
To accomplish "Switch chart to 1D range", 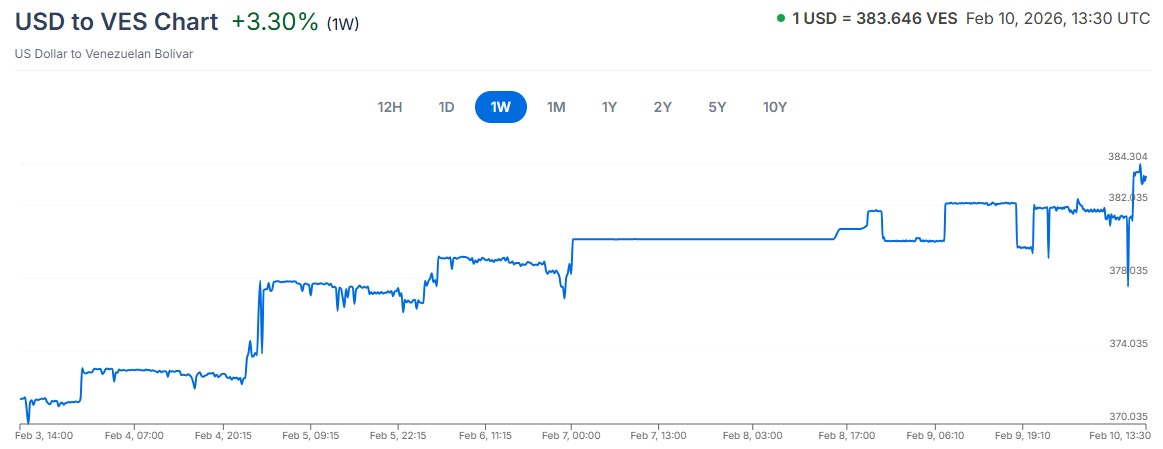I will [446, 107].
